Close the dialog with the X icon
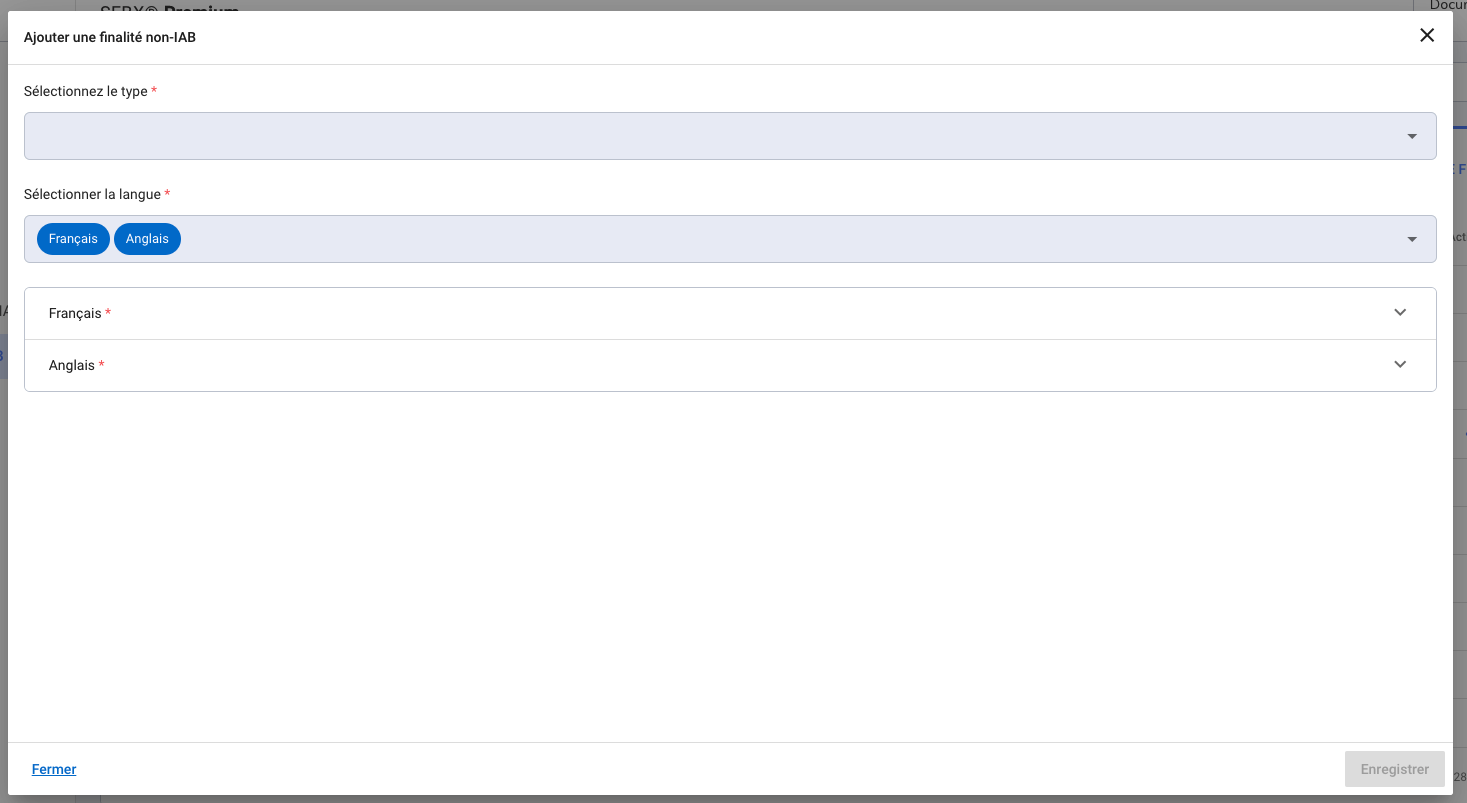The height and width of the screenshot is (803, 1467). pyautogui.click(x=1427, y=36)
